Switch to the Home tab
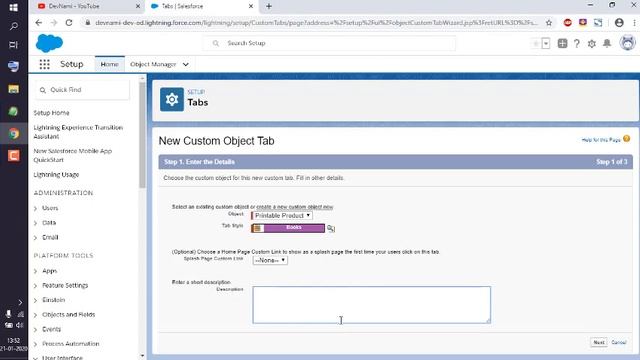Viewport: 640px width, 360px height. (x=109, y=64)
